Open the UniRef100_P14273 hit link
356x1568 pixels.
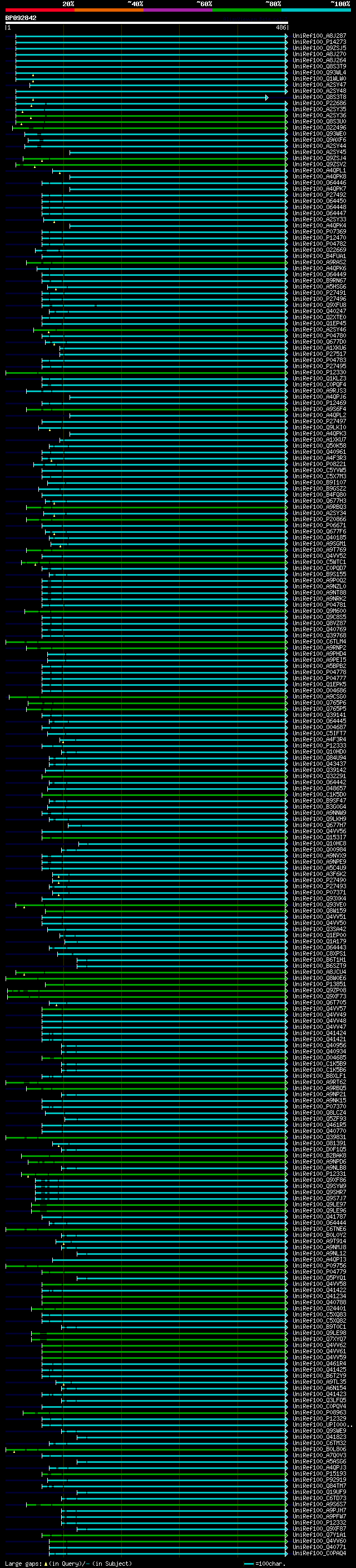tap(319, 43)
